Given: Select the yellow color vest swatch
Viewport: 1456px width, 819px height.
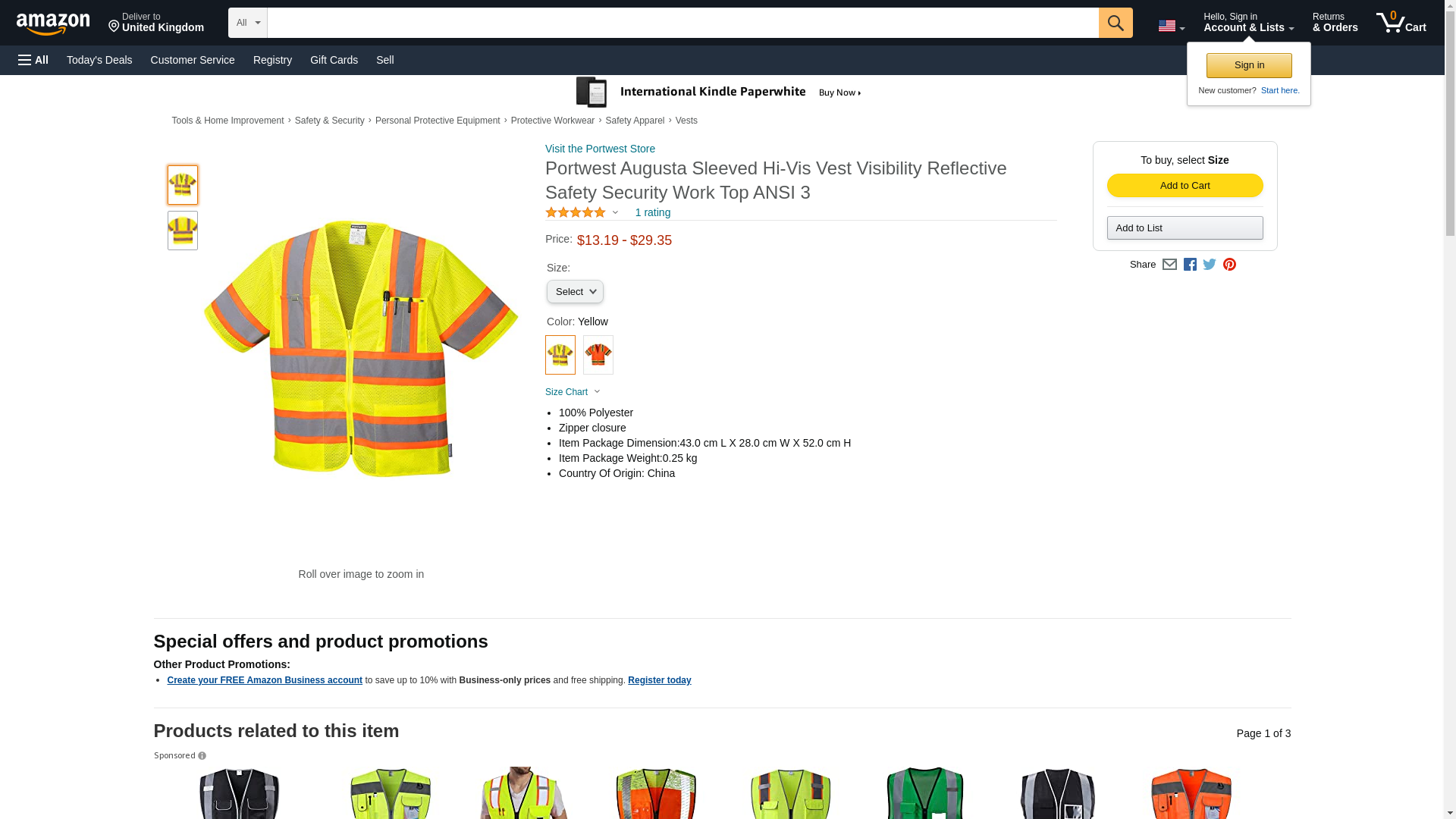Looking at the screenshot, I should [560, 355].
